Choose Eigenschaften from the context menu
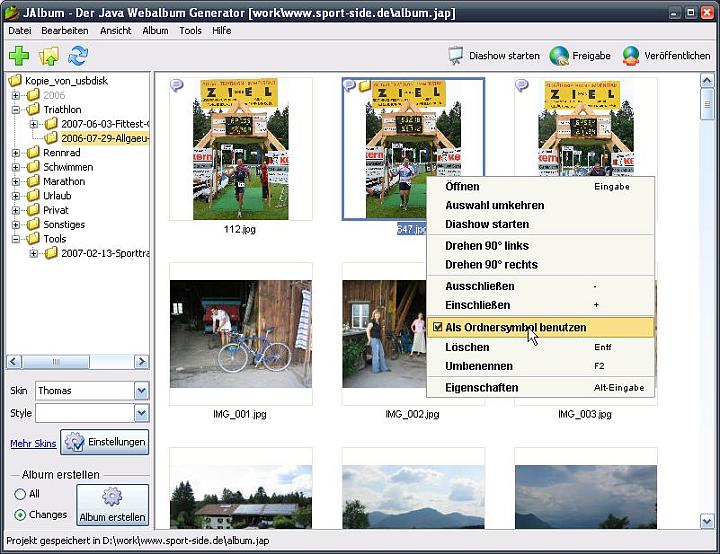Screen dimensions: 720x554 click(x=540, y=388)
